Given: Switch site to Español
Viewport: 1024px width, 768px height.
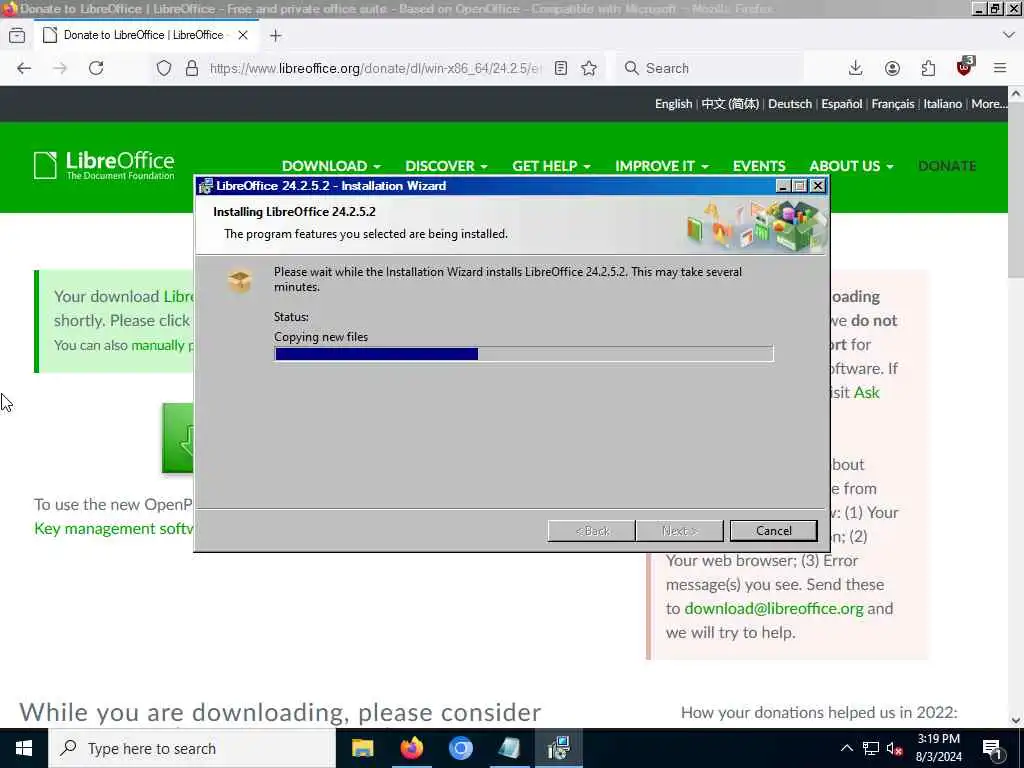Looking at the screenshot, I should tap(842, 104).
